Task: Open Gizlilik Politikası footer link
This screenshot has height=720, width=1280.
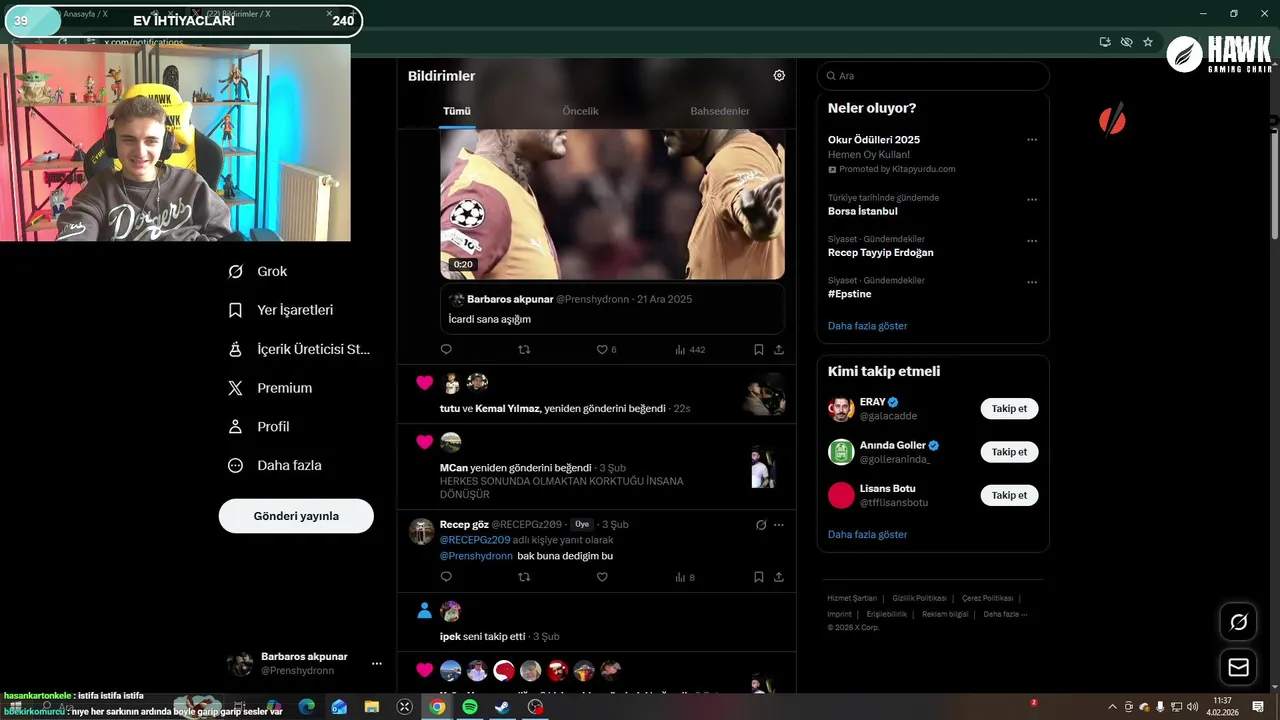Action: tap(919, 598)
